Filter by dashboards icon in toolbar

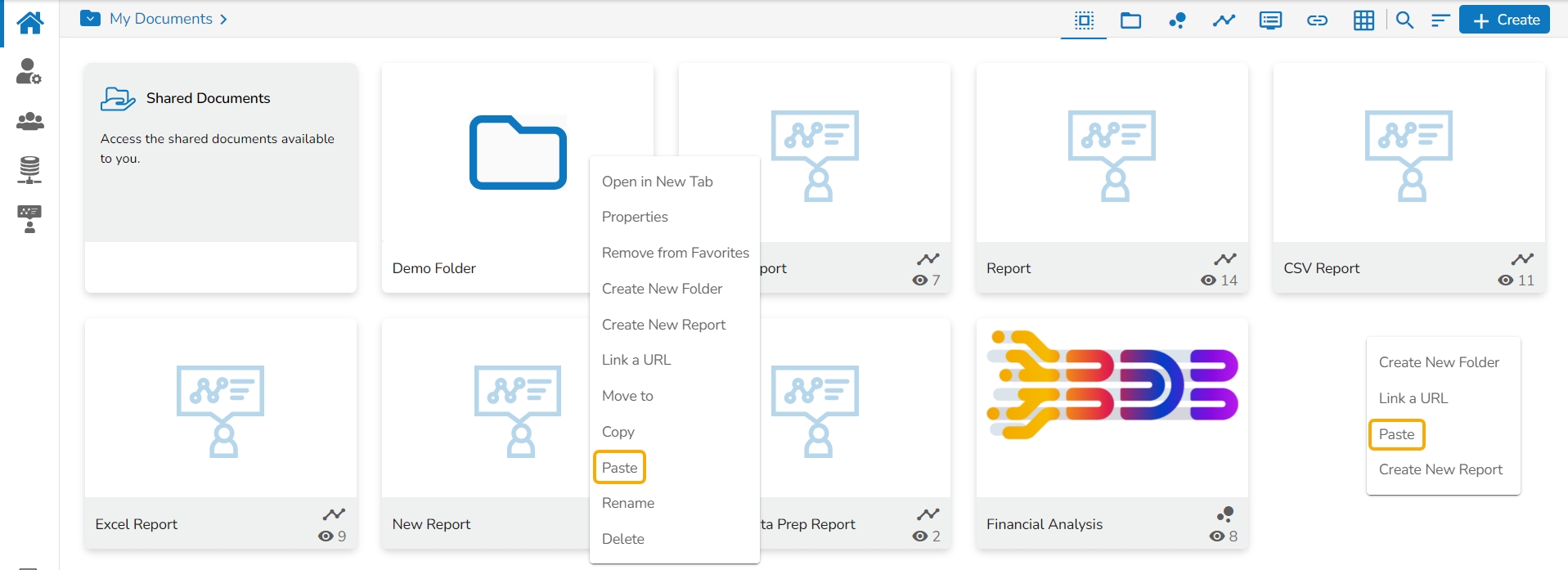tap(1177, 20)
